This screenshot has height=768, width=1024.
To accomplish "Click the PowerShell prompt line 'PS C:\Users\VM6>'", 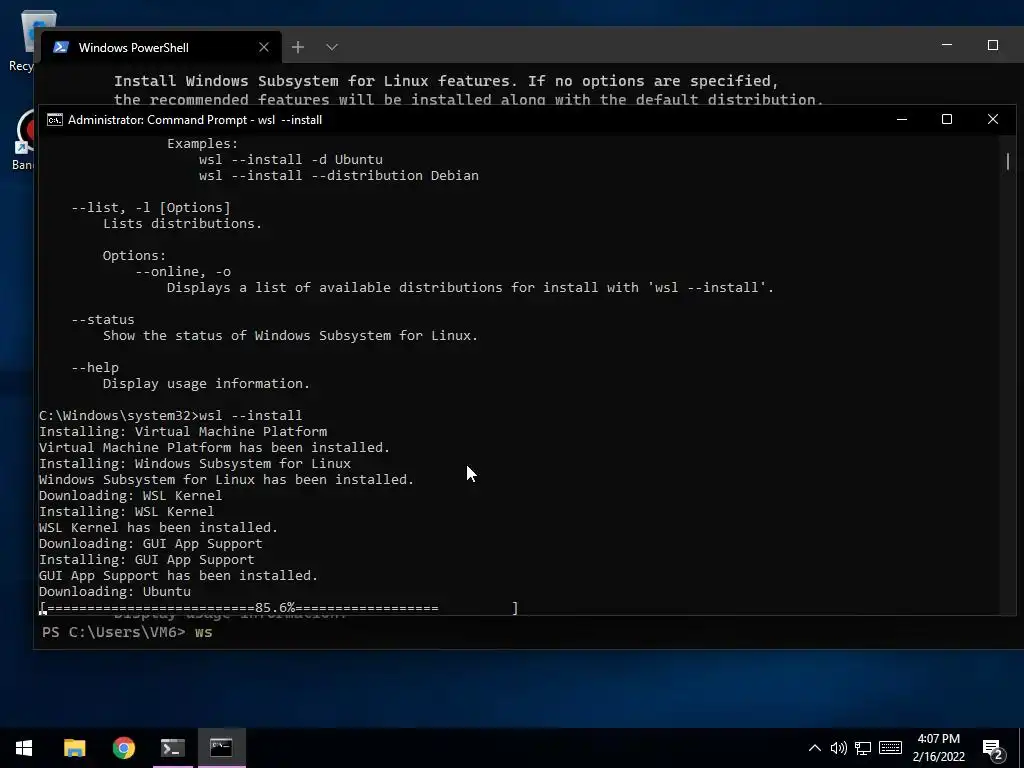I will (x=114, y=632).
